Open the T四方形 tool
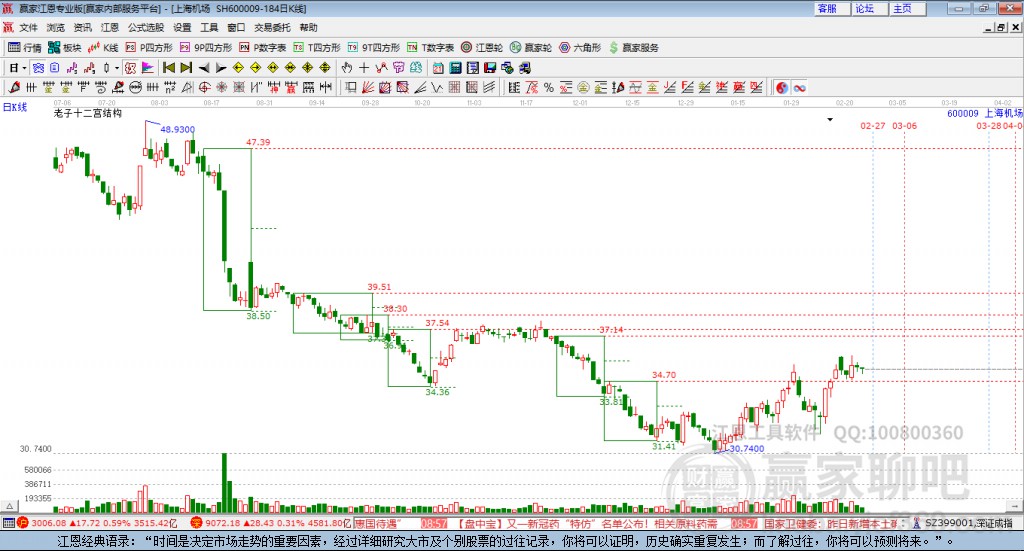Screen dimensions: 1024x551 [317, 48]
